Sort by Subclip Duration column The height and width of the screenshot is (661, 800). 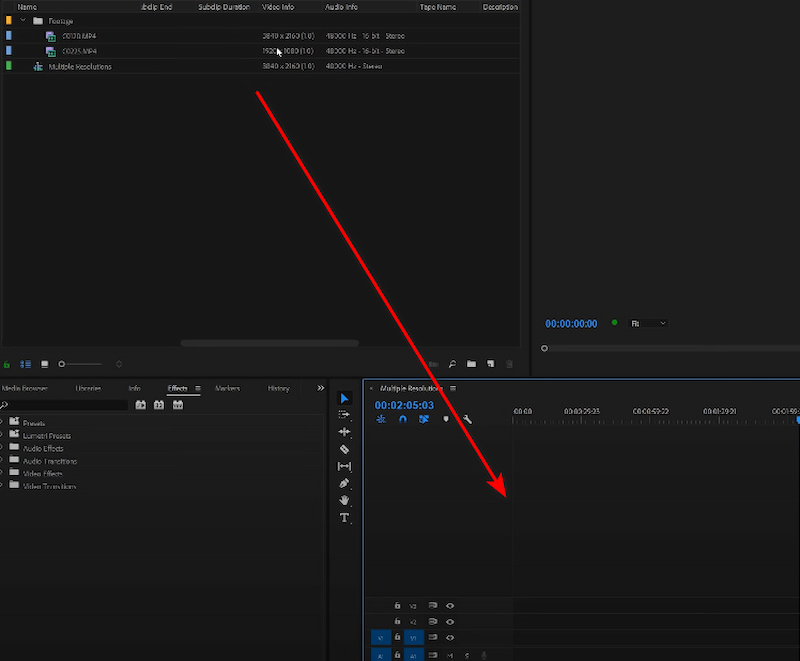point(224,7)
